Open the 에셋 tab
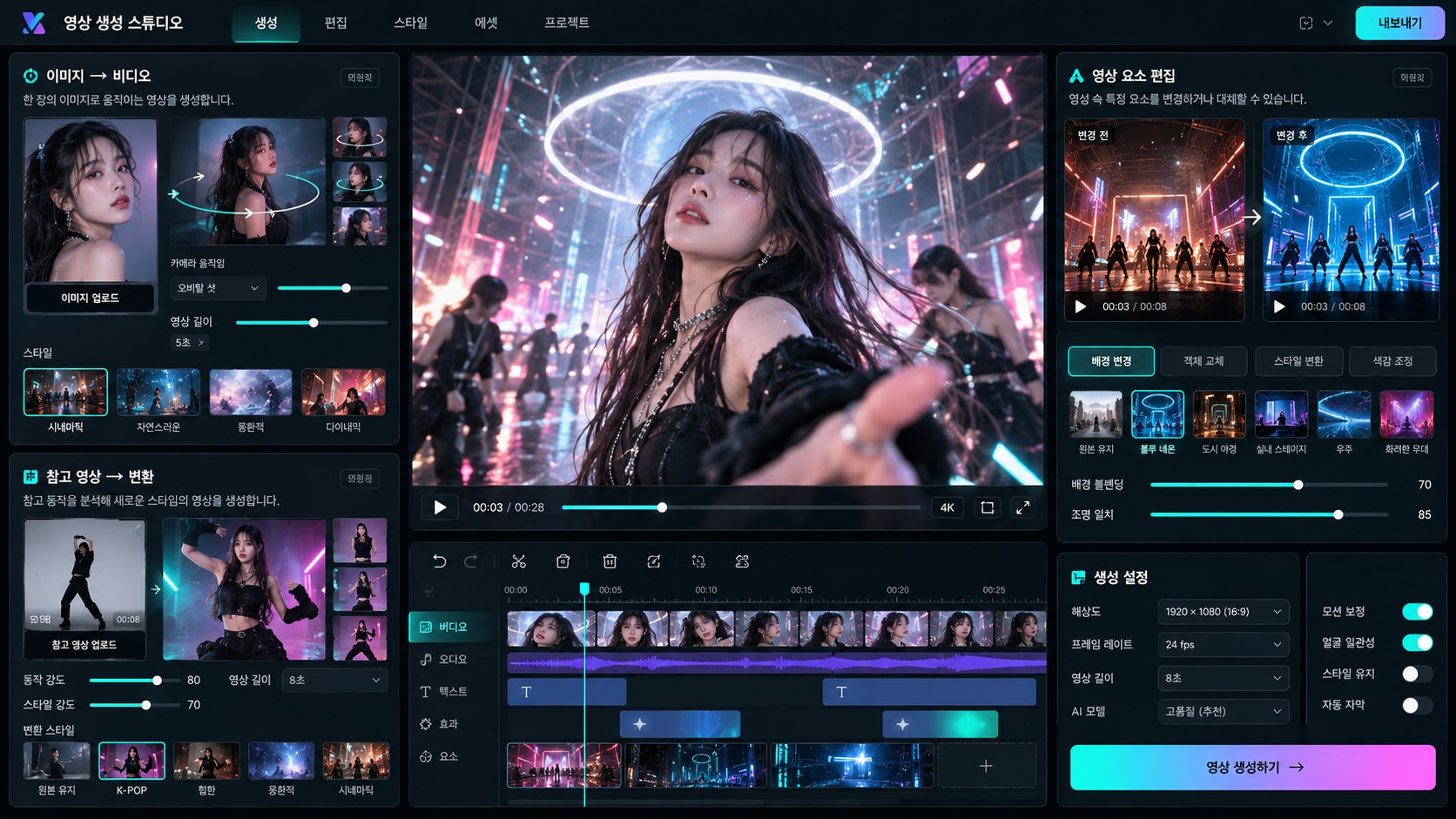This screenshot has height=819, width=1456. (486, 23)
